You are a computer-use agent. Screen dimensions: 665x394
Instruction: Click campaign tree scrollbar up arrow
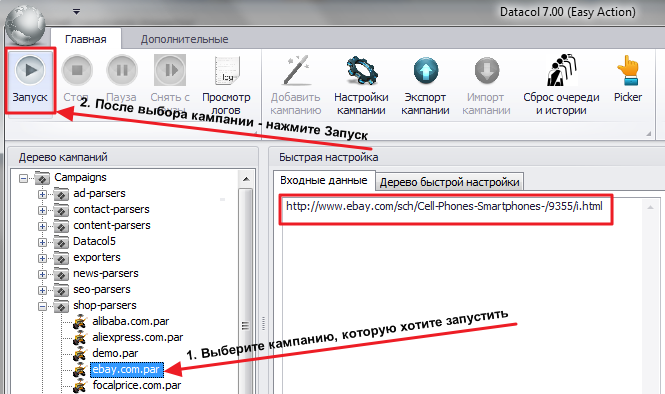[x=246, y=179]
